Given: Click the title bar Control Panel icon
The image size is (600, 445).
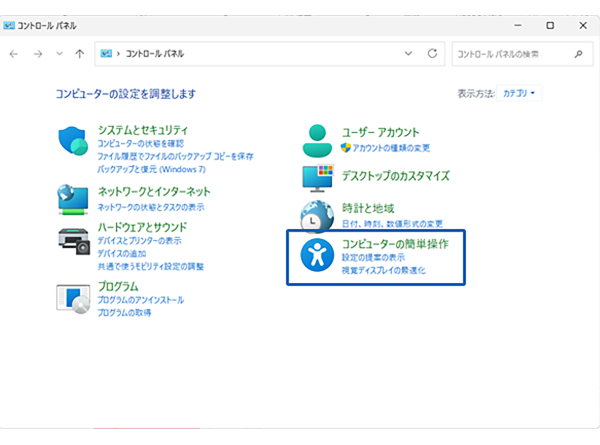Looking at the screenshot, I should point(9,25).
